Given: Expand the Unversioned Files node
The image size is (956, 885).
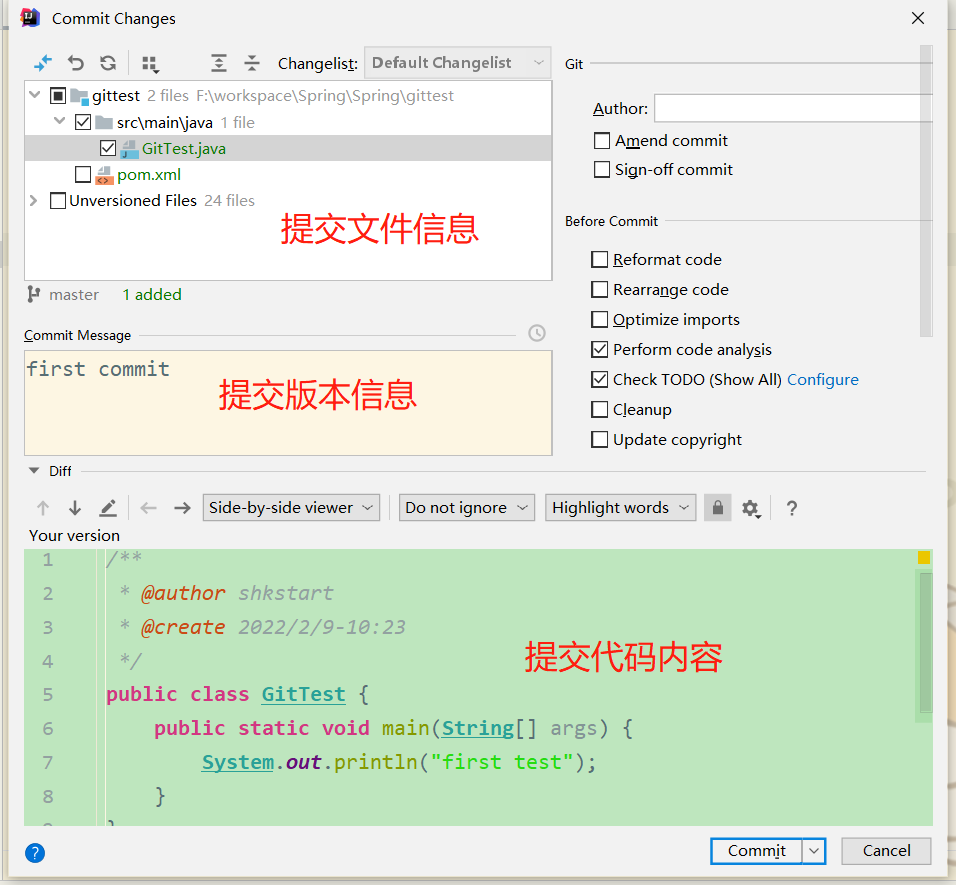Looking at the screenshot, I should pyautogui.click(x=34, y=201).
